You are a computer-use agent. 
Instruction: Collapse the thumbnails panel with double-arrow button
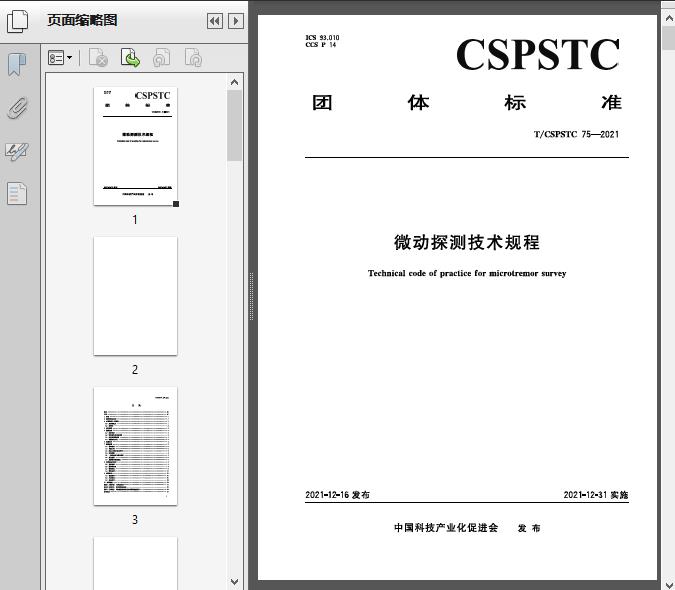pos(215,21)
